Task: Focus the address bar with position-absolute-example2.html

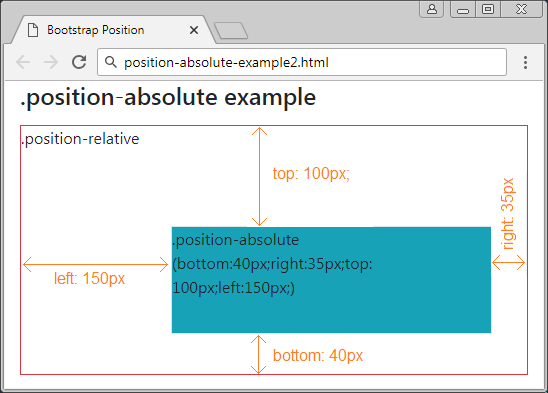Action: (302, 62)
